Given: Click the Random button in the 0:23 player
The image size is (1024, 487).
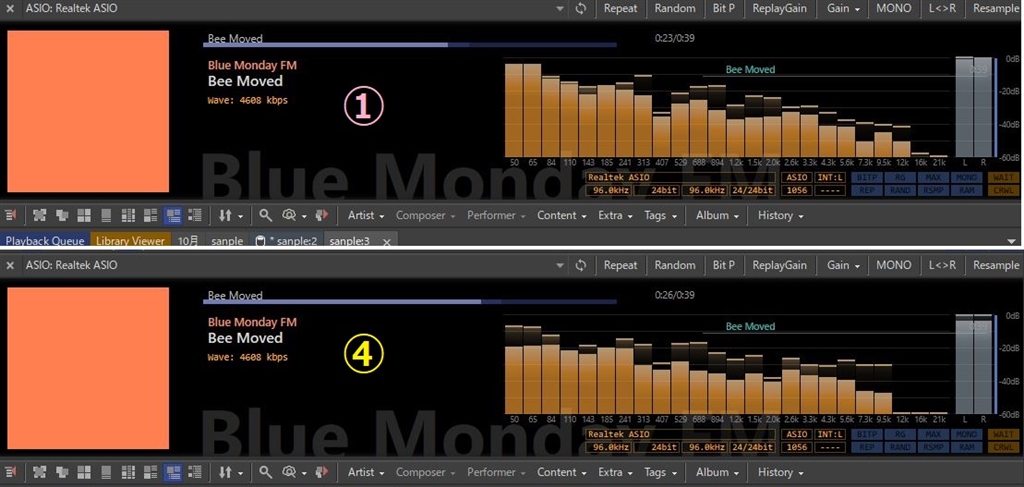Looking at the screenshot, I should point(675,8).
